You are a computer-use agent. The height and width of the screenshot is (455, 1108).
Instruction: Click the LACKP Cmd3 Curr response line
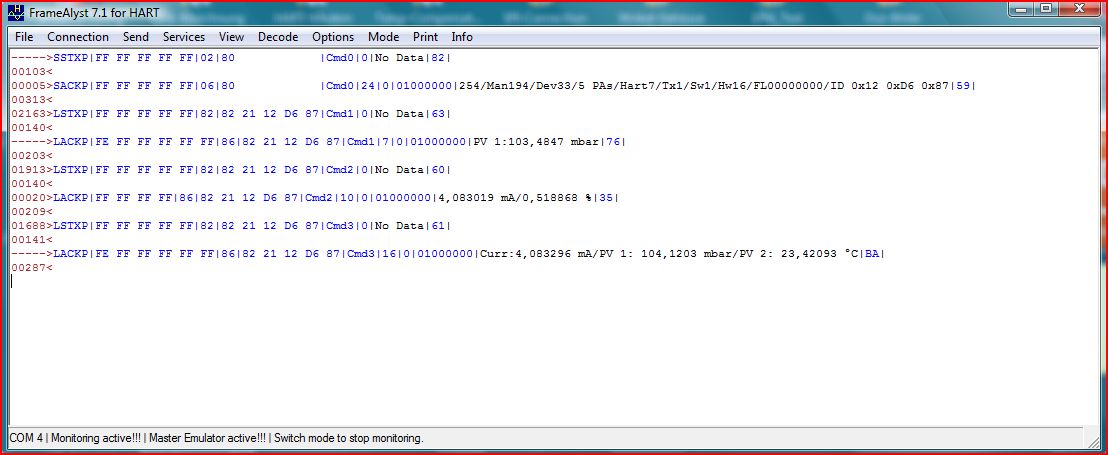448,254
